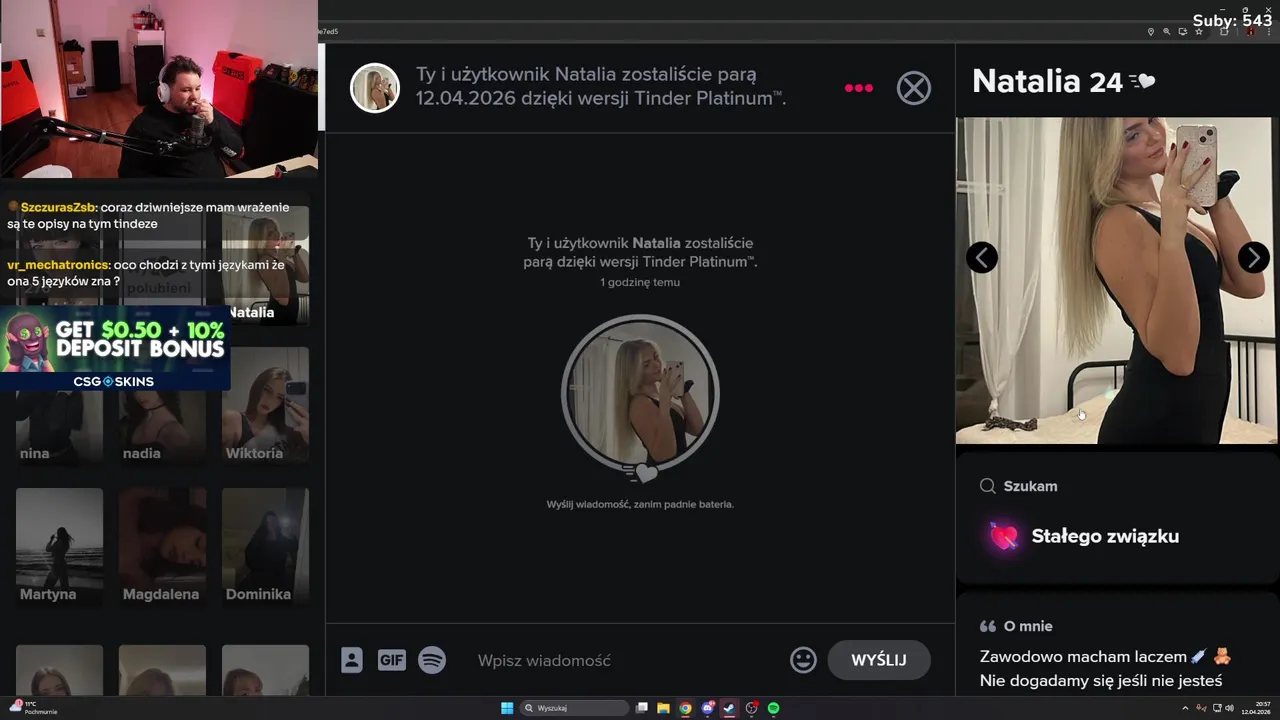Click the 'Natalia 24' profile name heading
Viewport: 1280px width, 720px height.
coord(1047,82)
